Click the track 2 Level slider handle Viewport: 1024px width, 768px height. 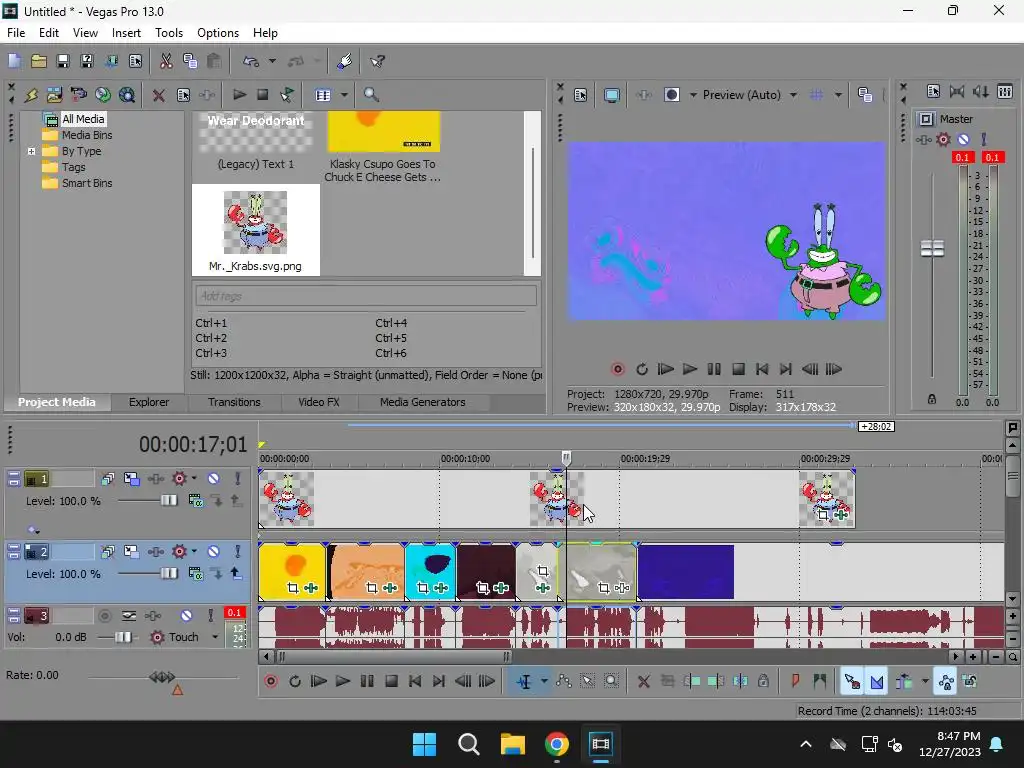[x=168, y=573]
